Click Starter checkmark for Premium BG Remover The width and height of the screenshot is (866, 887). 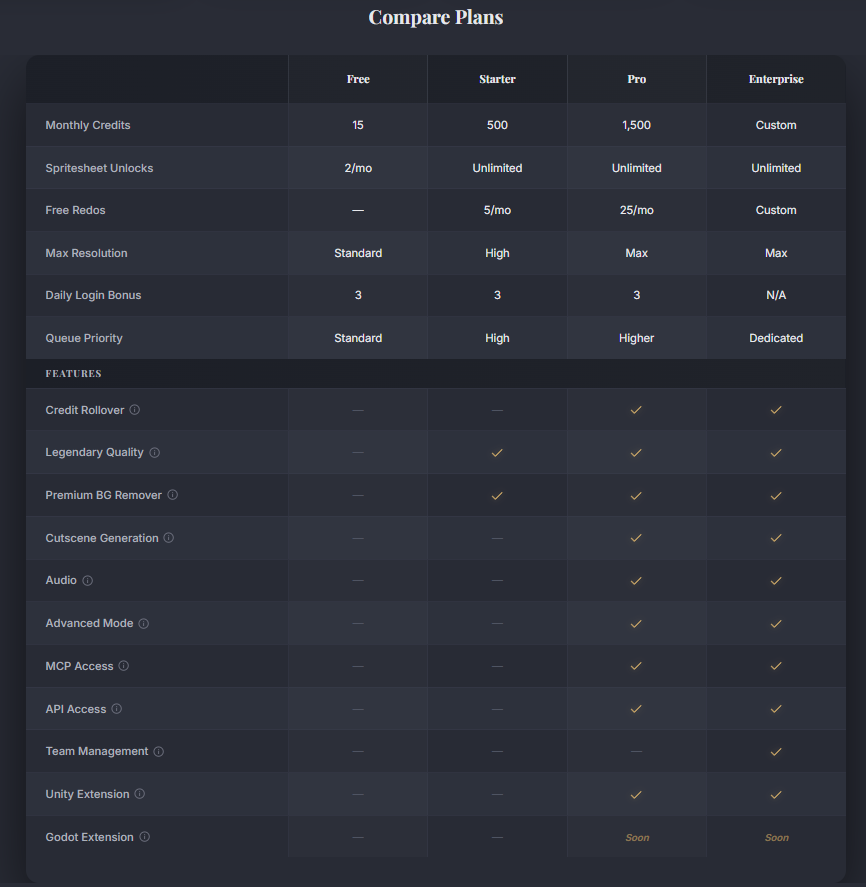497,496
